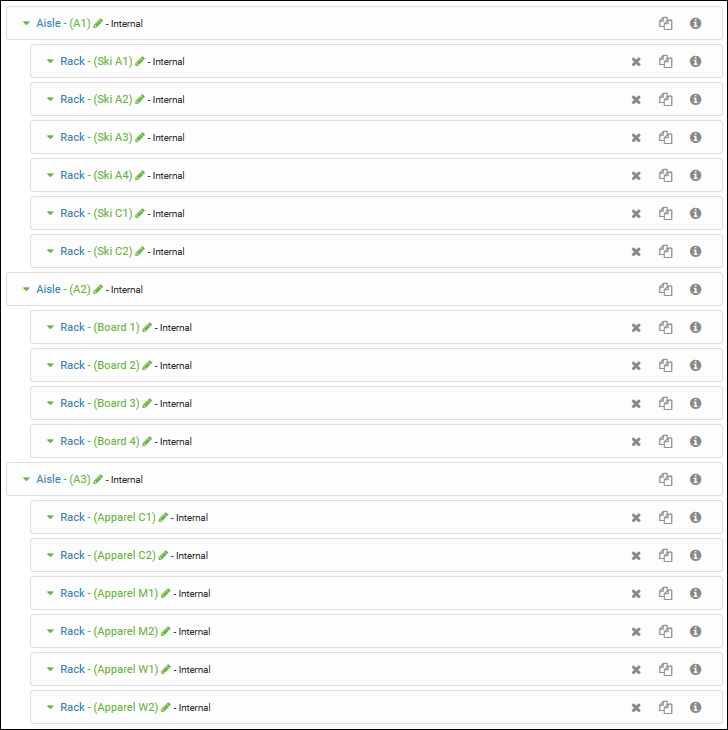Show info for Rack (Ski C2)

click(x=695, y=251)
